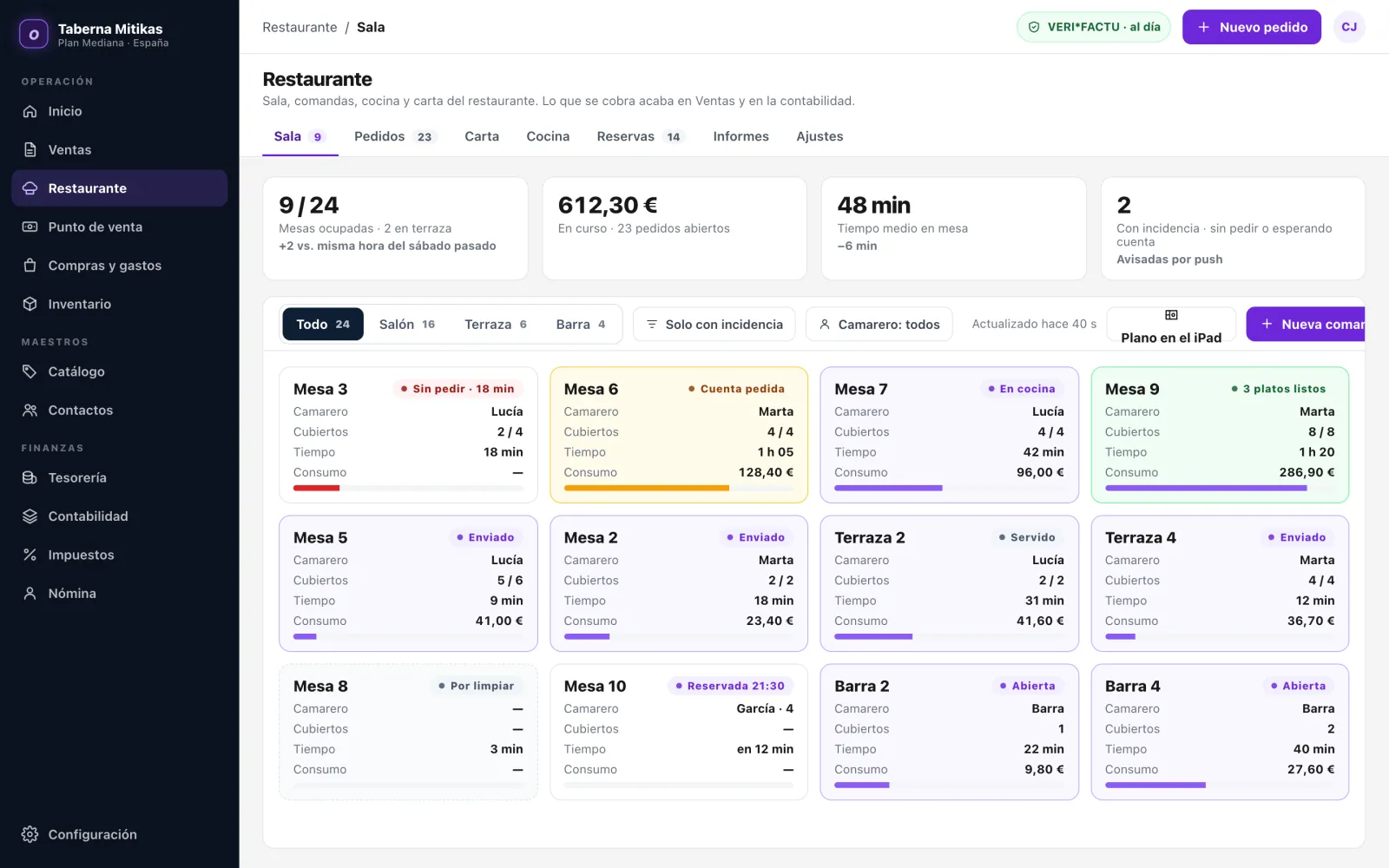
Task: Switch to the Carta tab
Action: tap(482, 136)
